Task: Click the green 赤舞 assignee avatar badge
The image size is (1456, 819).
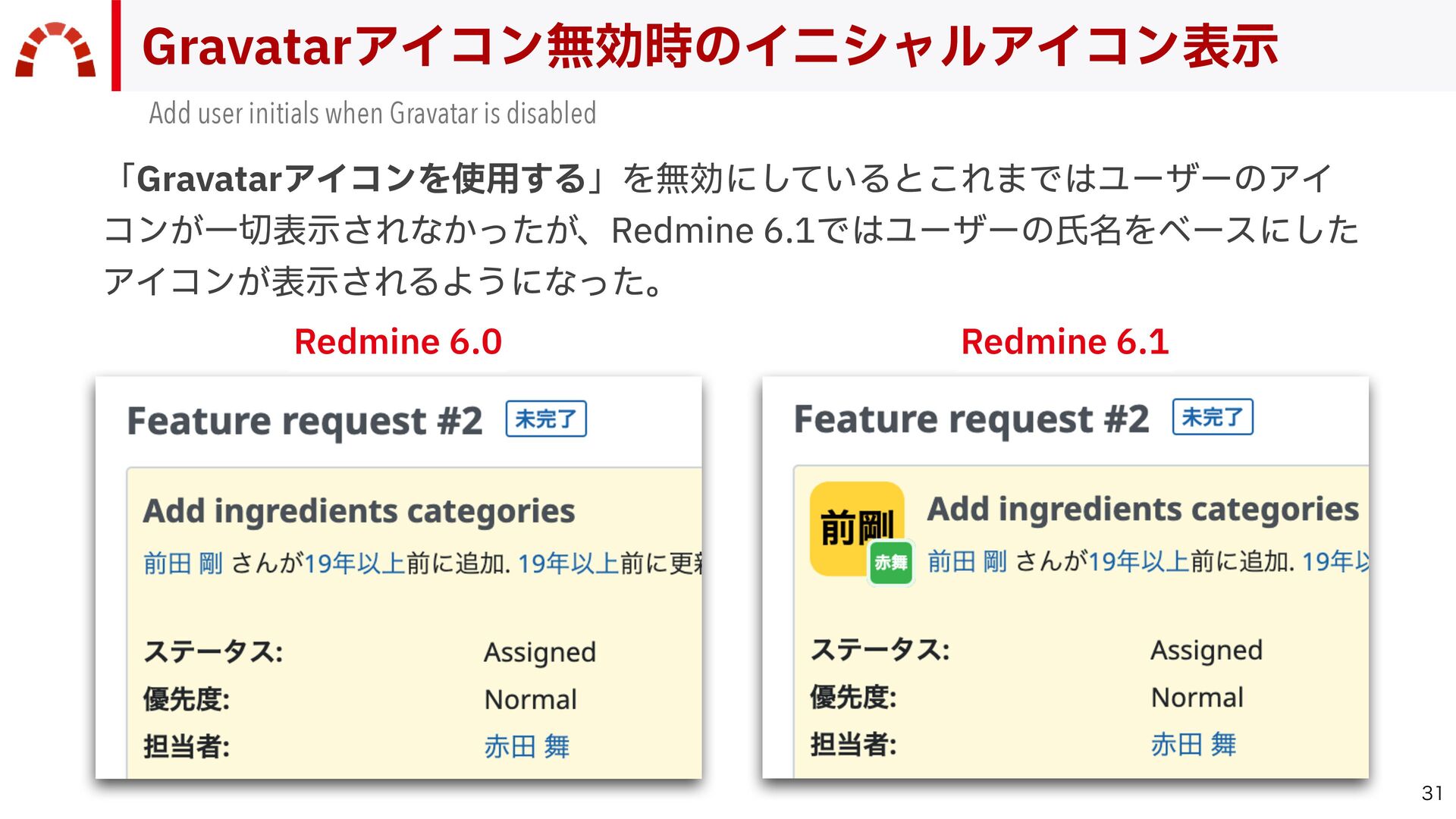Action: (x=890, y=562)
